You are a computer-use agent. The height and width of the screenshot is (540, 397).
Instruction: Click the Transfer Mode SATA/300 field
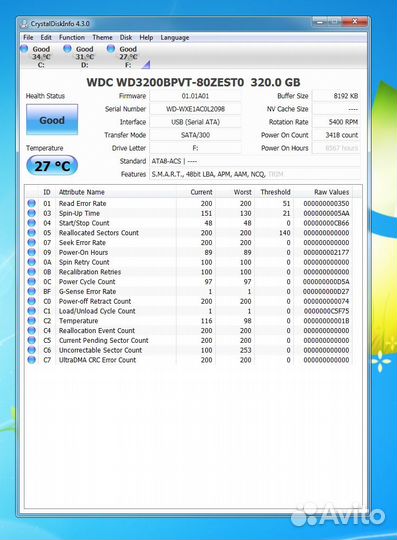coord(195,135)
